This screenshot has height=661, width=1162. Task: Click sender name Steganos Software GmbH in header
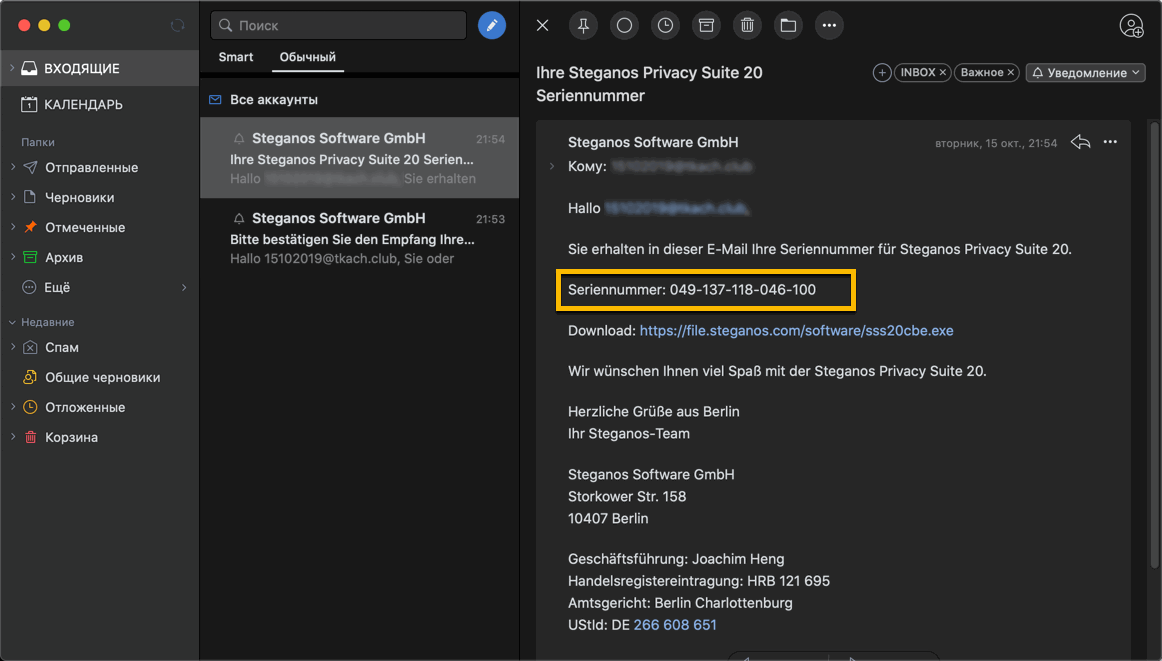[x=653, y=142]
